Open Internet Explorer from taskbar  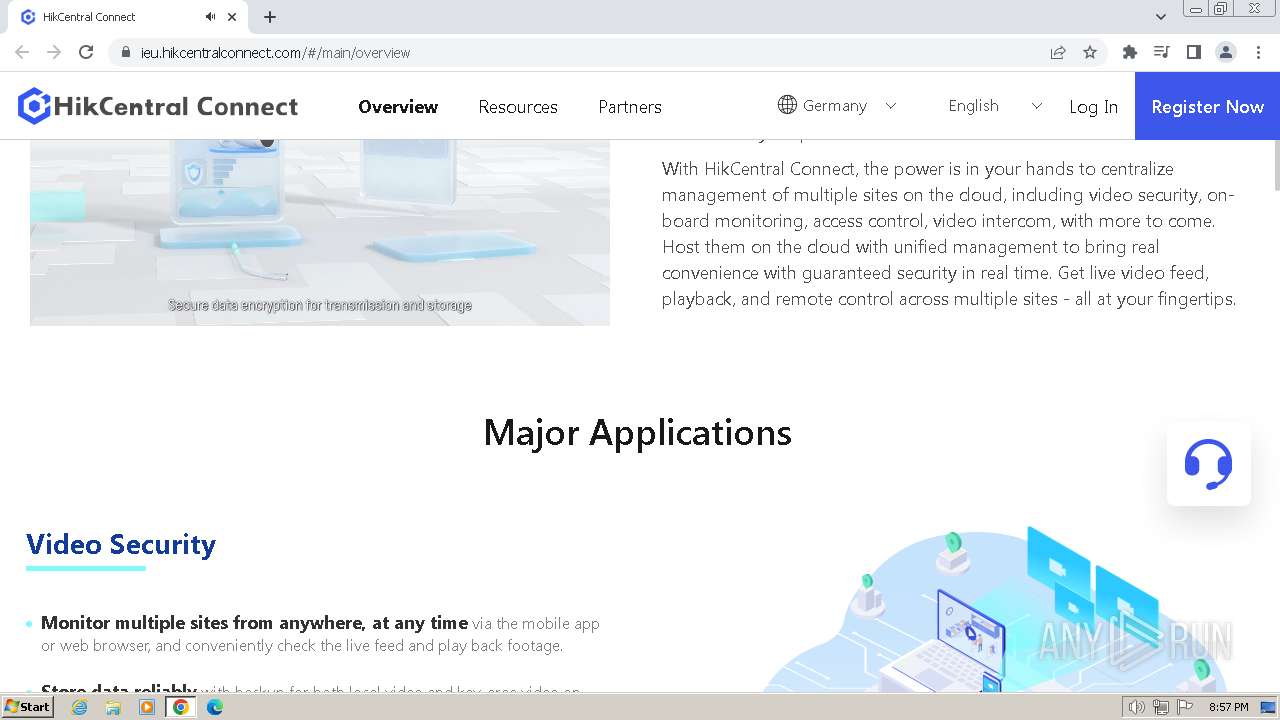click(79, 706)
